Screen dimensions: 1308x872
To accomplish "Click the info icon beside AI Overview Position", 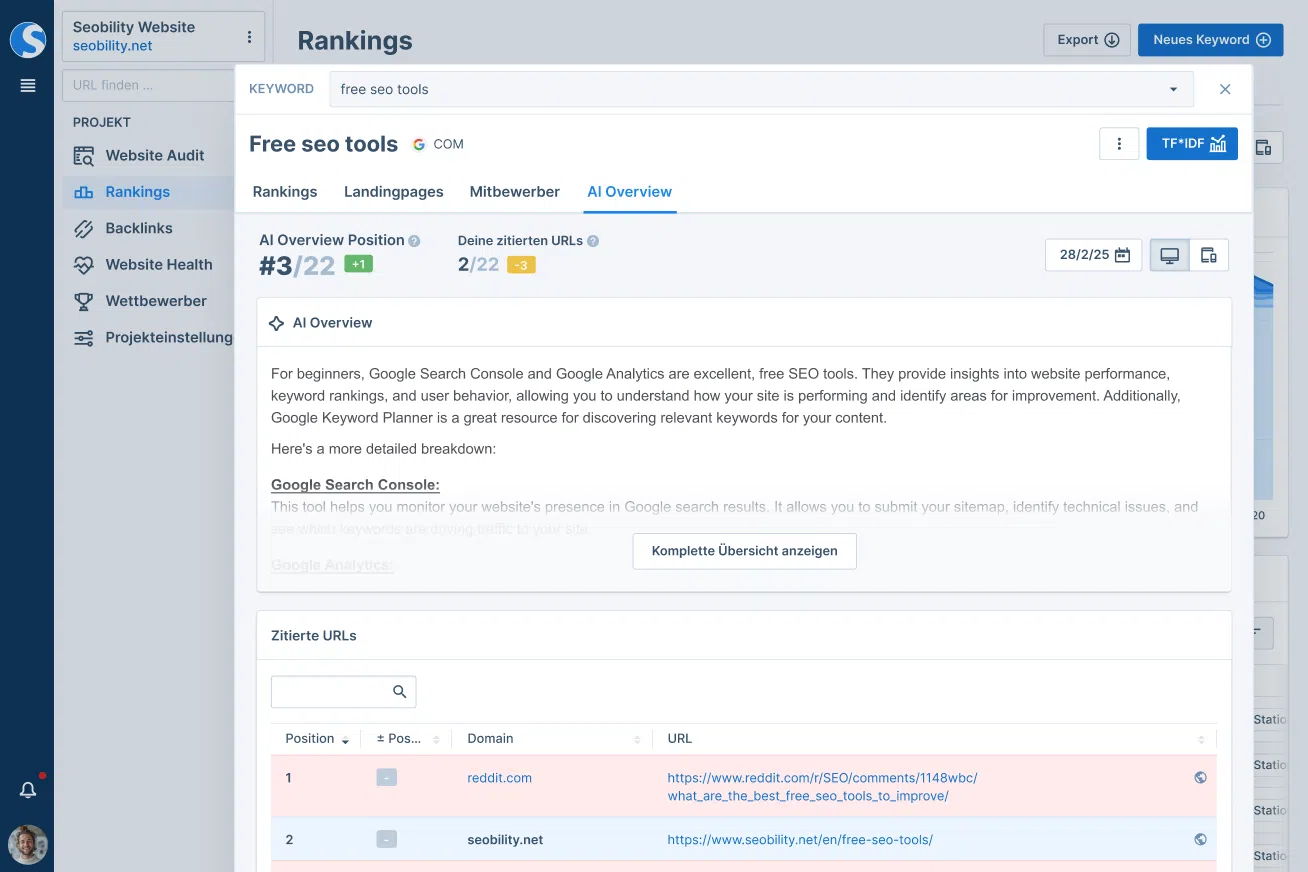I will pos(414,241).
